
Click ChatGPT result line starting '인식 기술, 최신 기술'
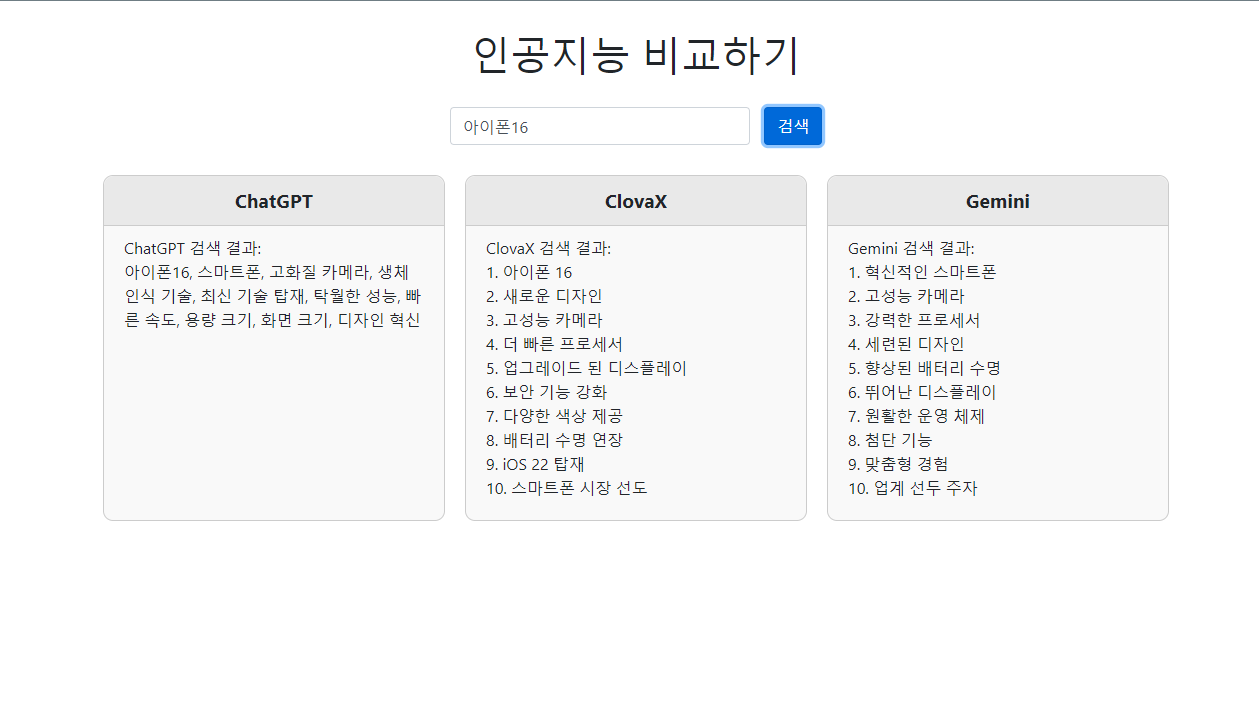(272, 296)
